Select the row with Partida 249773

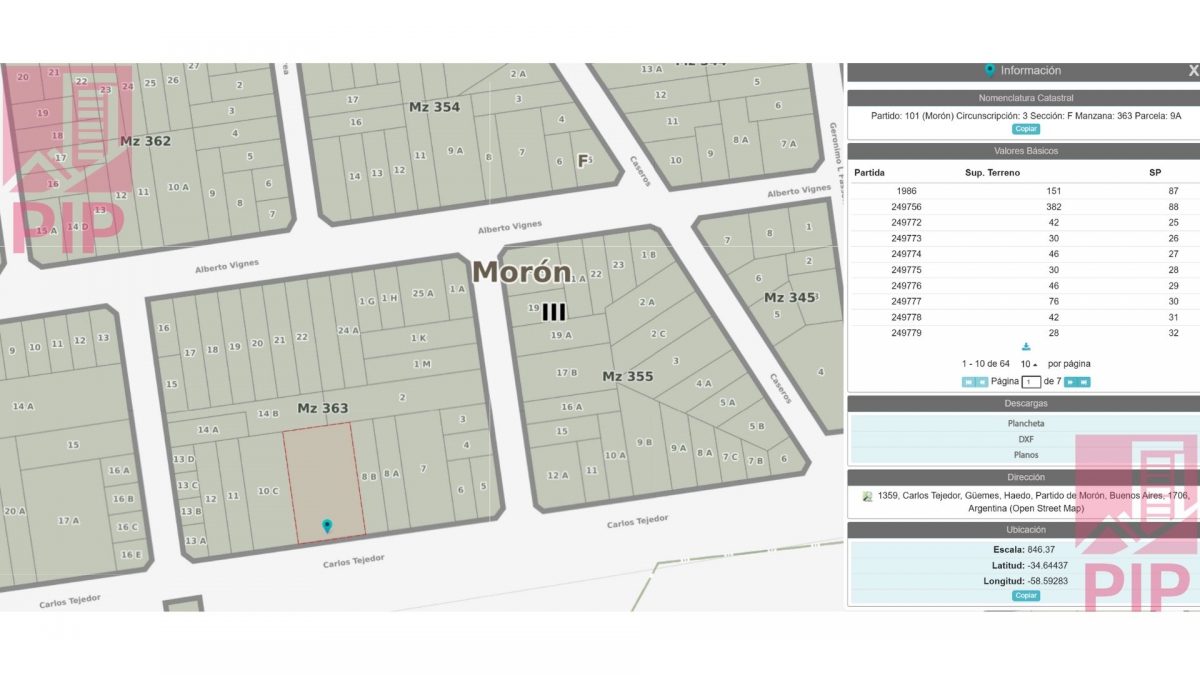coord(1024,238)
